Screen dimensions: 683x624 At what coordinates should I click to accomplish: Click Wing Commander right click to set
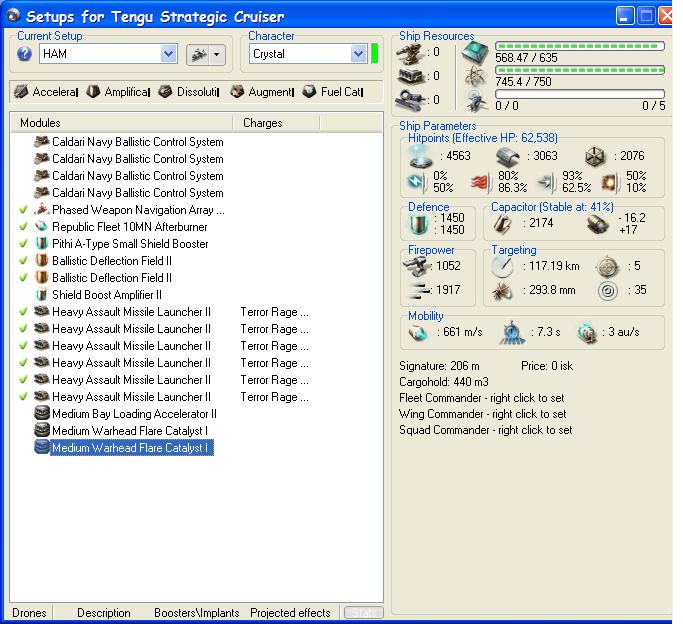483,414
